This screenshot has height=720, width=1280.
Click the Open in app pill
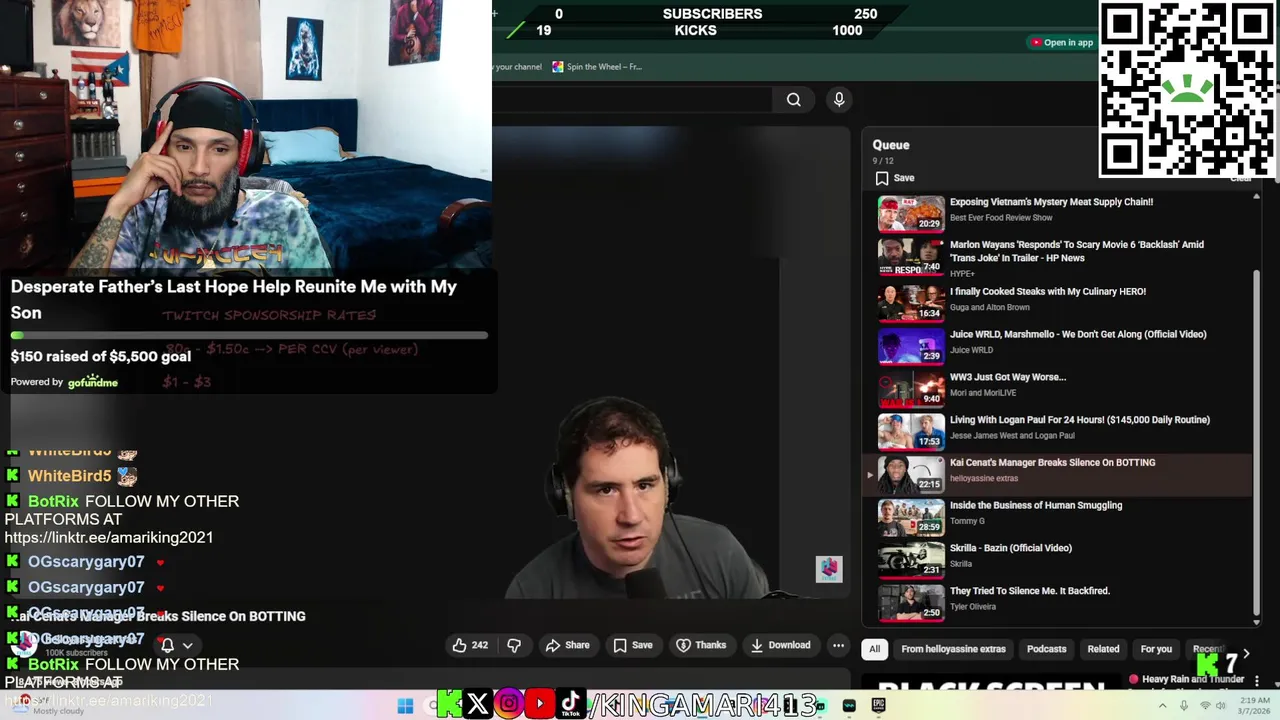1062,42
